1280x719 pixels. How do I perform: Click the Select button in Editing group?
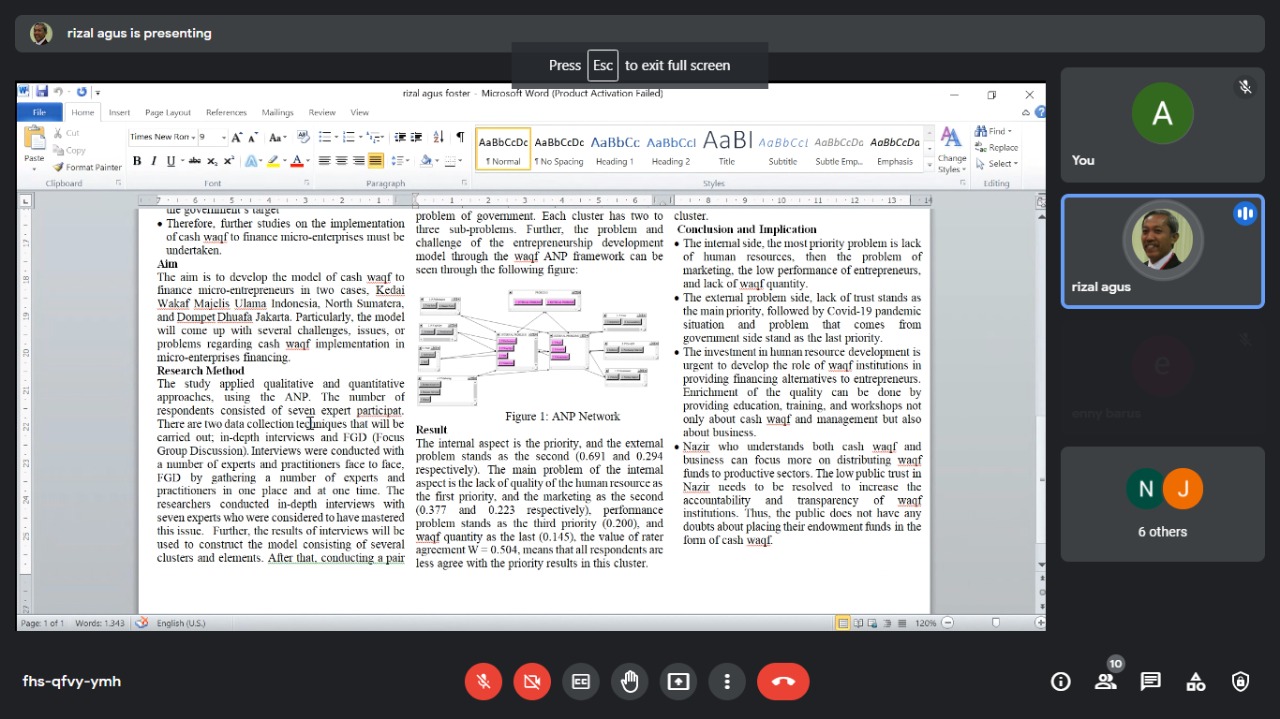[x=997, y=164]
